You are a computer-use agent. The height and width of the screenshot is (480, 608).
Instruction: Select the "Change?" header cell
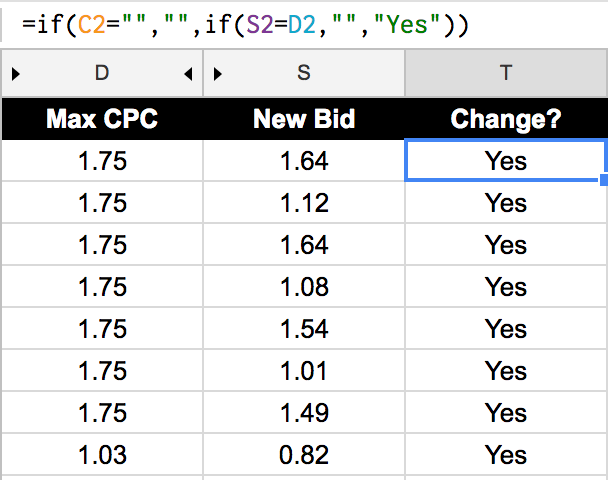(x=506, y=119)
